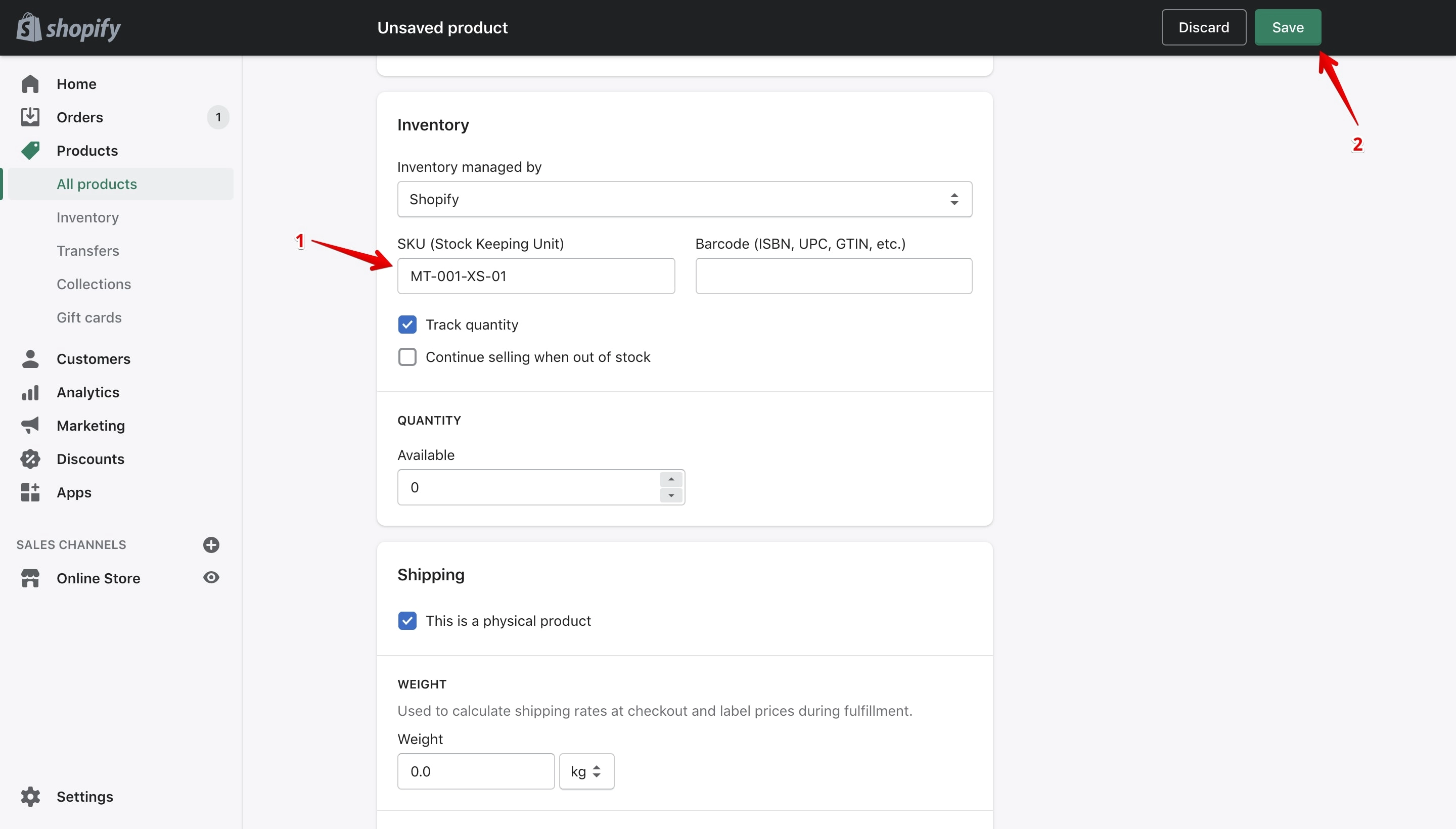Click the Products tag icon
Screen dimensions: 1456x829
30,150
